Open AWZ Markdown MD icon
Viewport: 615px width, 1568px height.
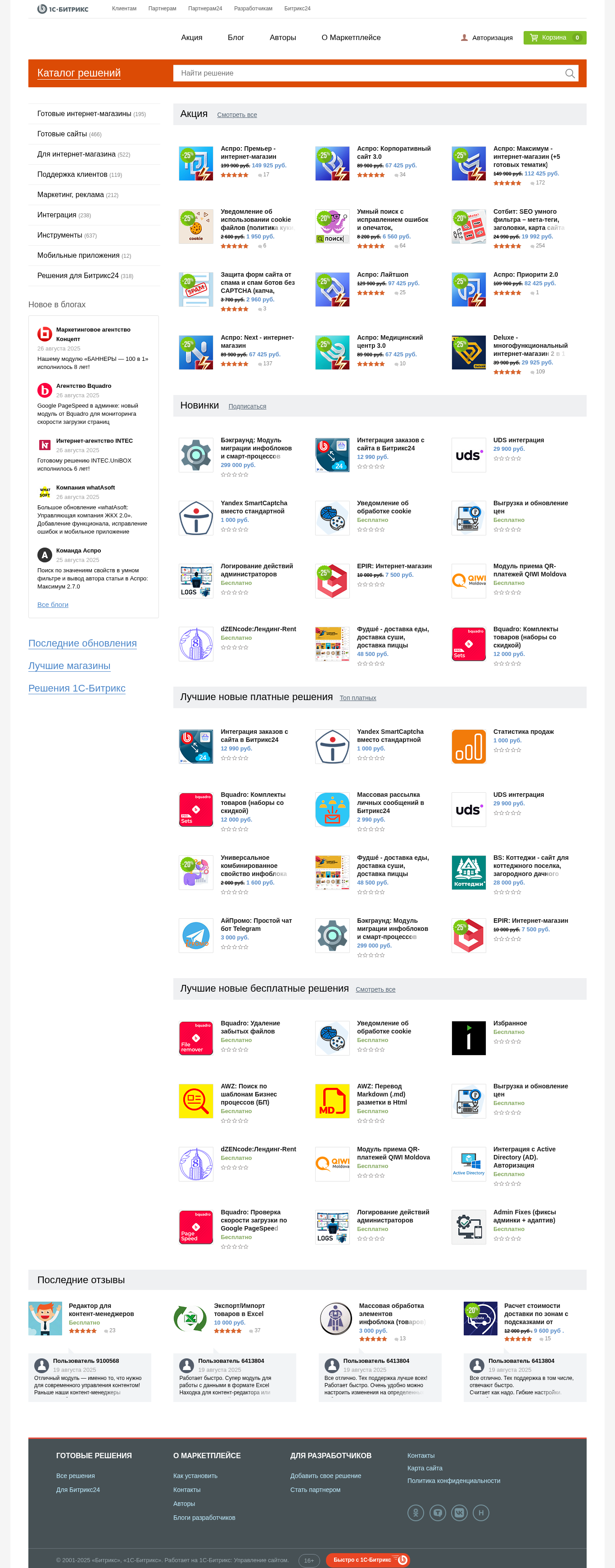(332, 1101)
